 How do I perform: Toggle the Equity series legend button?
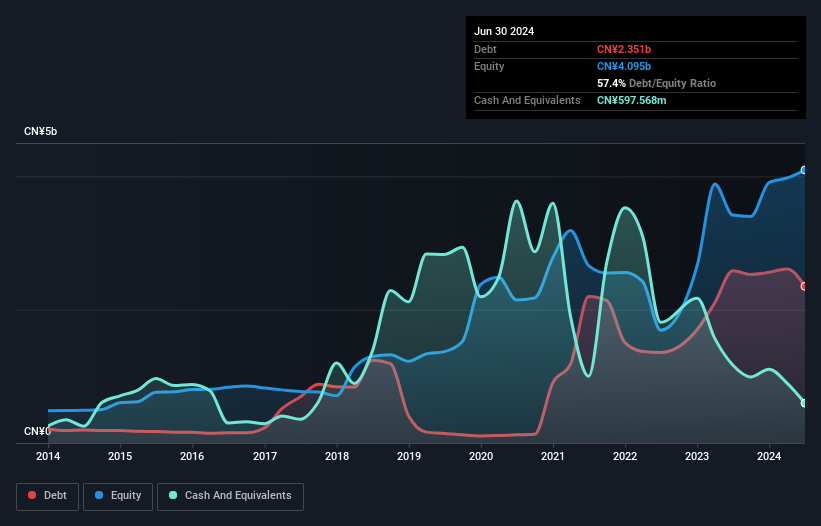118,496
